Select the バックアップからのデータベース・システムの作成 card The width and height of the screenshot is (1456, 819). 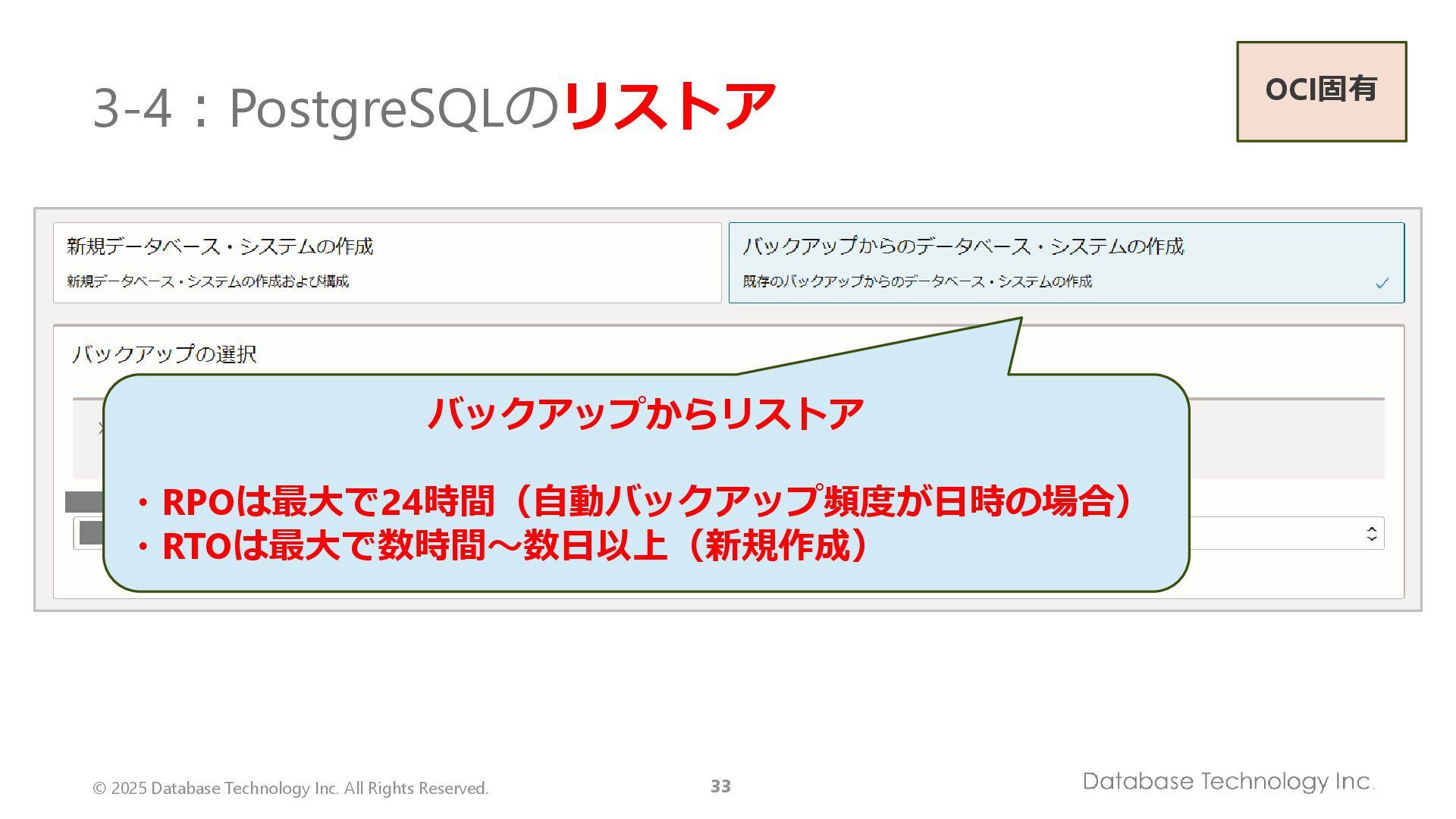click(x=1066, y=262)
